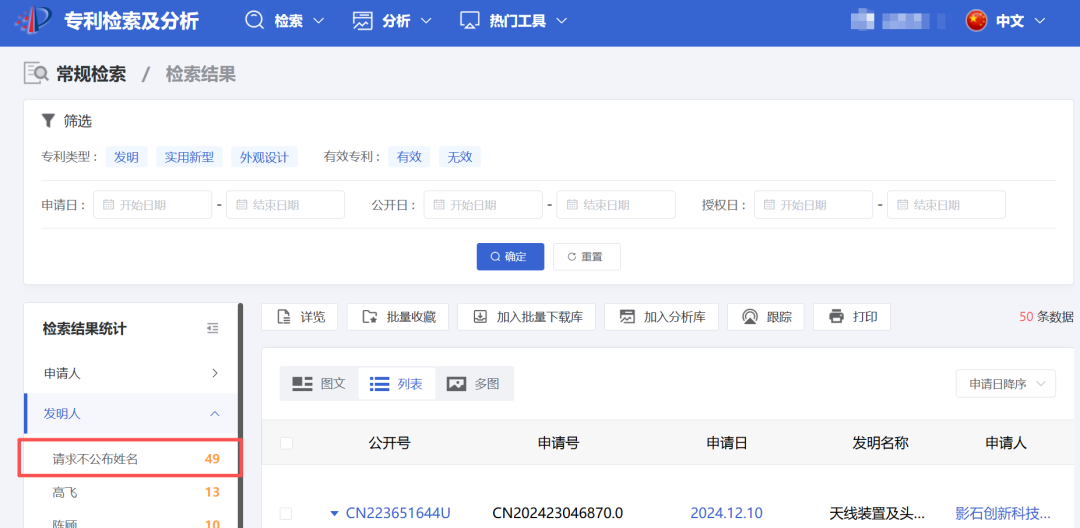Switch to 多图 view

(474, 383)
